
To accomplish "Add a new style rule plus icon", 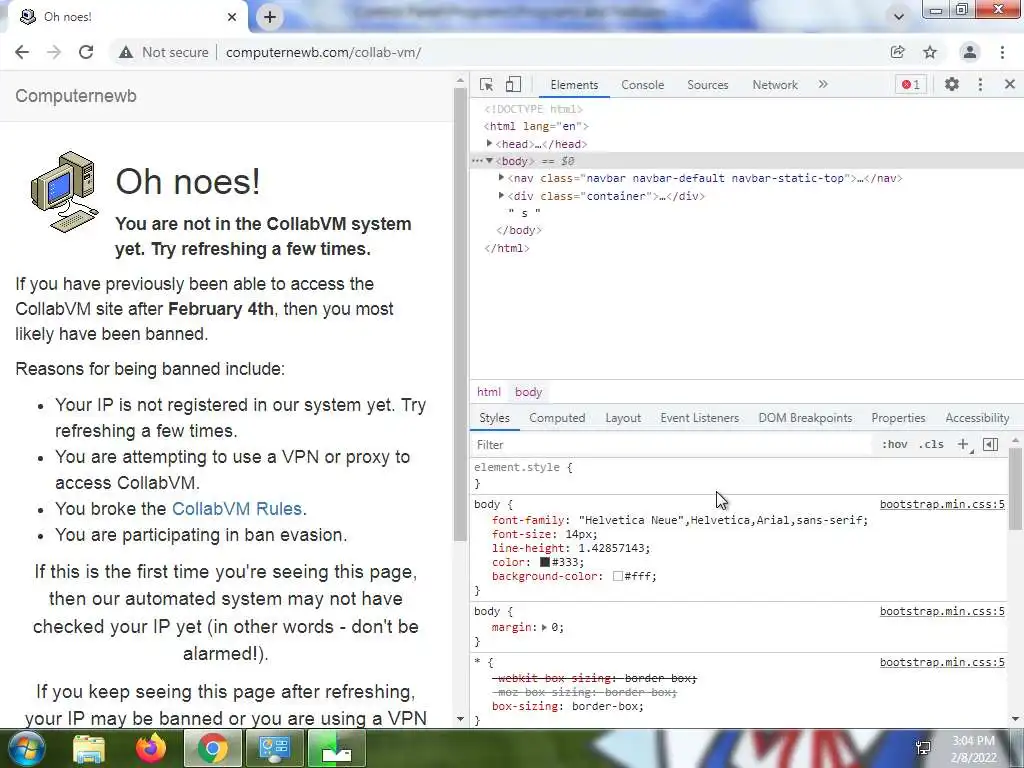I will (x=963, y=444).
